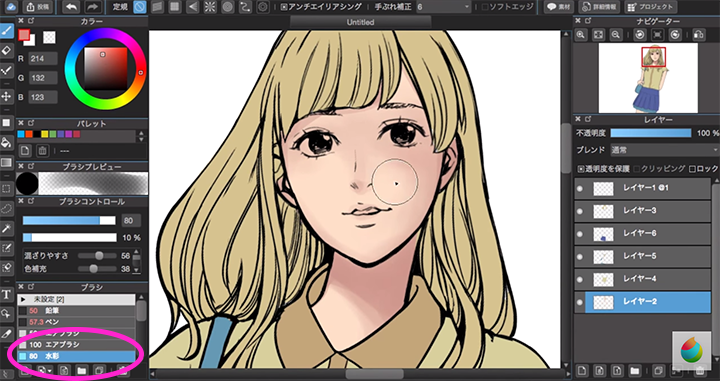
Task: Delete selected palette color
Action: (x=43, y=151)
